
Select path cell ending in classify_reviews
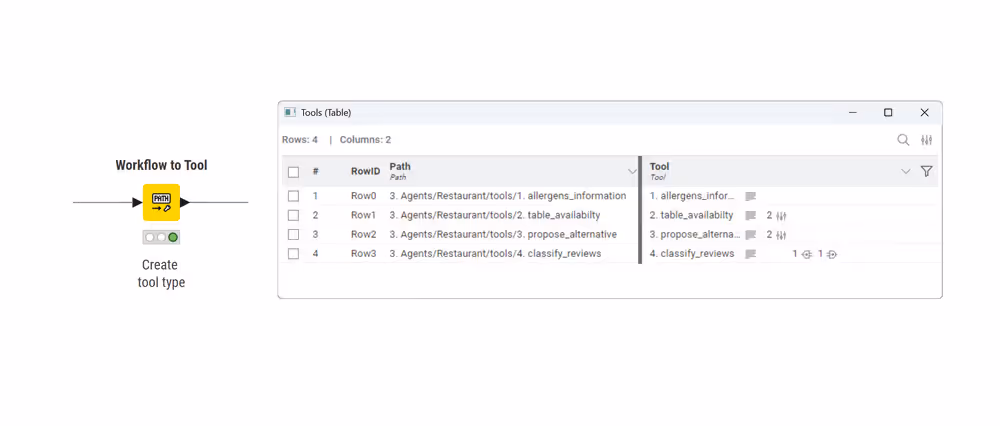(496, 253)
